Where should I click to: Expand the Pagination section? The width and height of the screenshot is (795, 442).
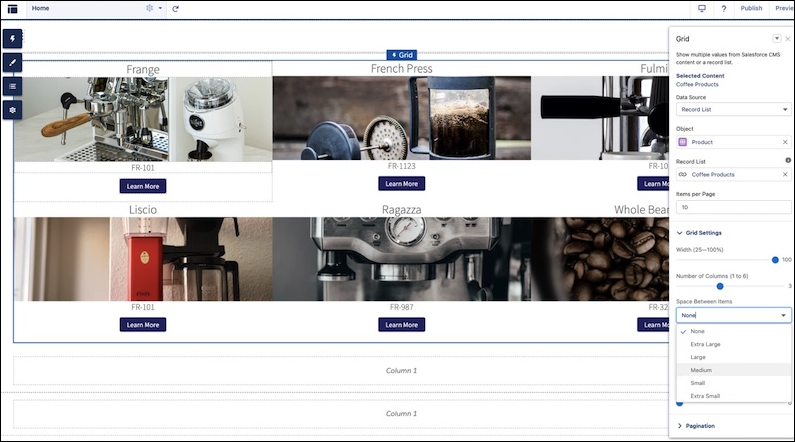[696, 426]
